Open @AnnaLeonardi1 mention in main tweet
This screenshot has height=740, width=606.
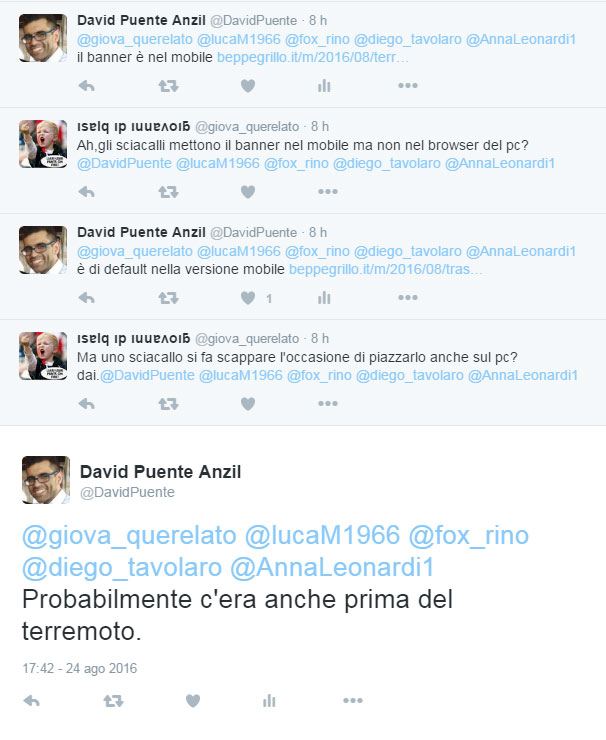point(332,567)
